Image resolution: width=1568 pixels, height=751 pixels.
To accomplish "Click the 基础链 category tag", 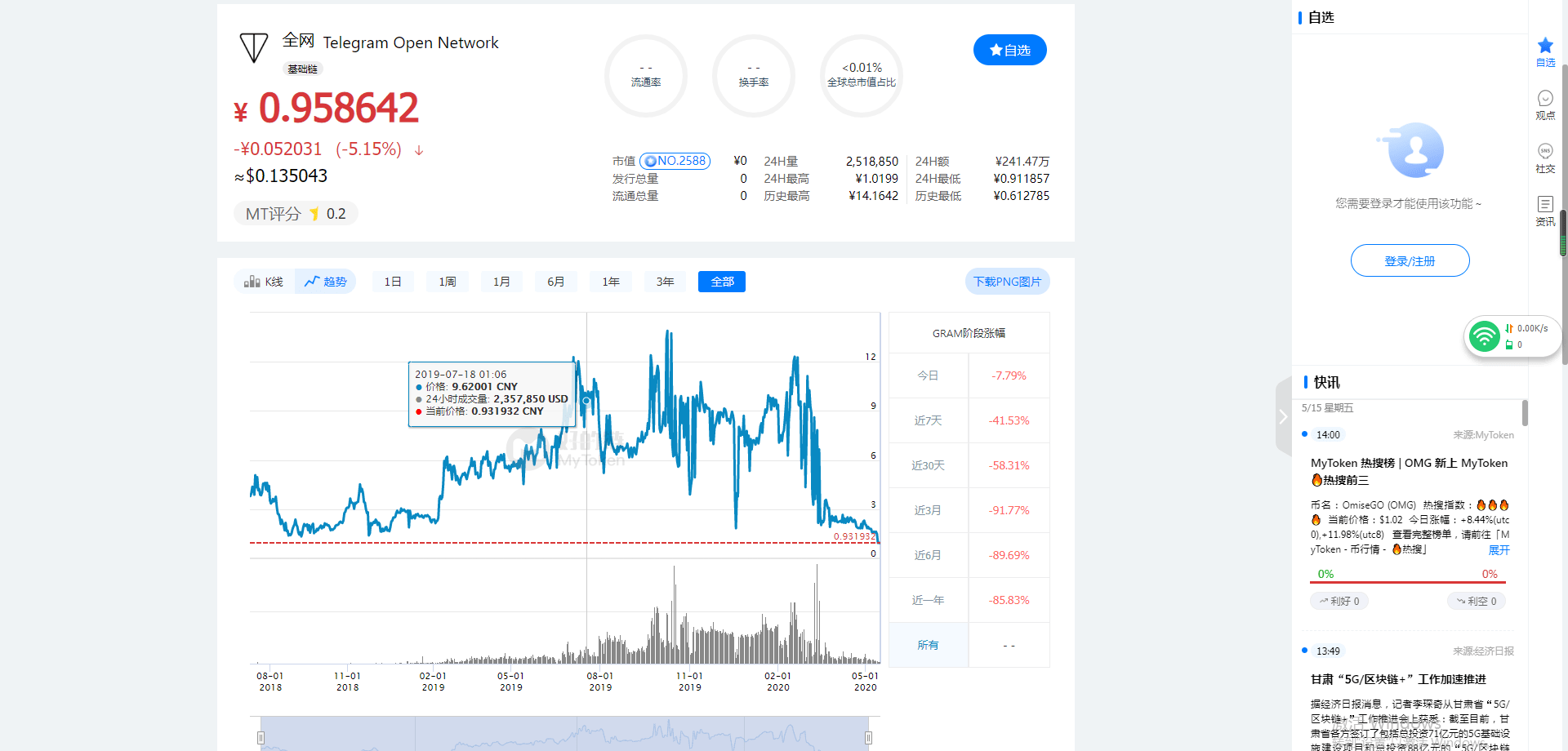I will point(303,69).
